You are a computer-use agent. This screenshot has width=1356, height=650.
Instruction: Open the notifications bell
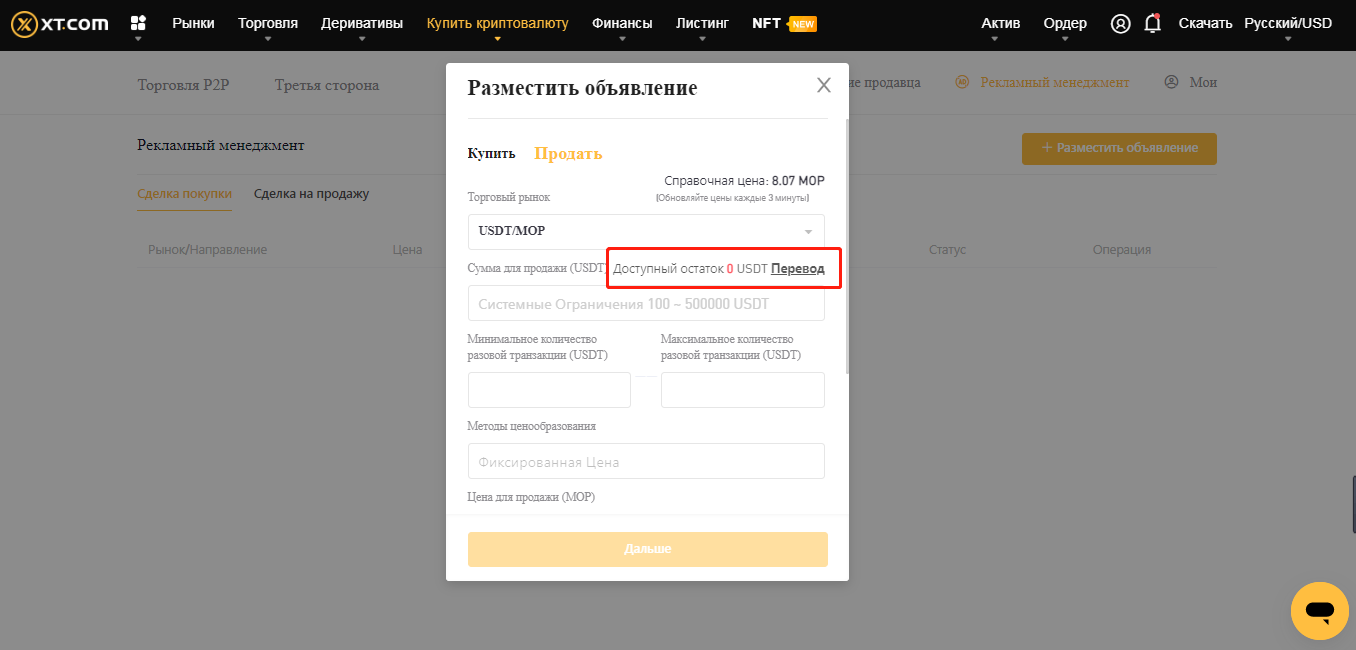[x=1152, y=23]
